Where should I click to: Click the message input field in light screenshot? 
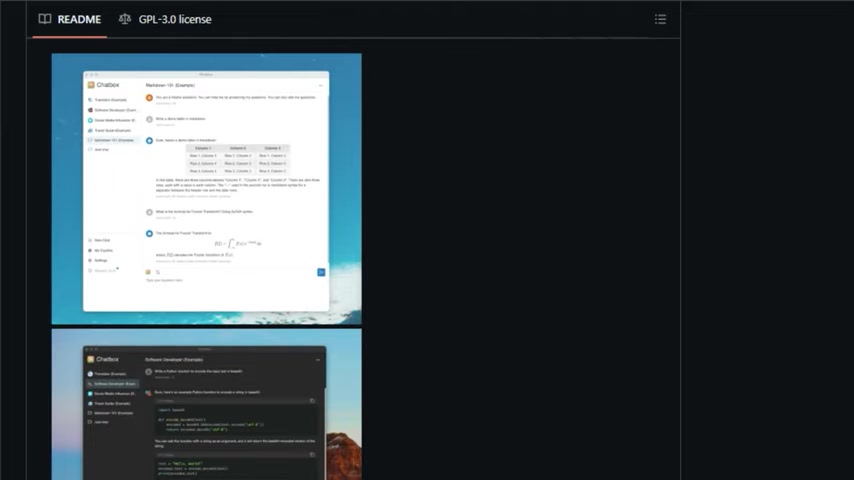pyautogui.click(x=229, y=281)
